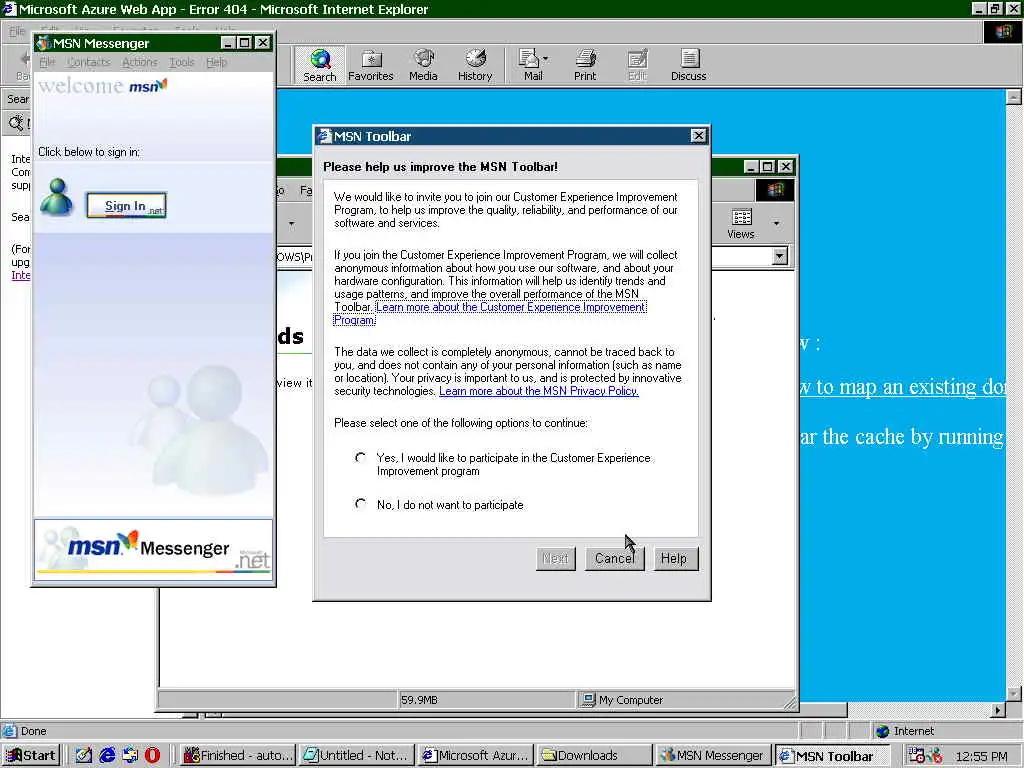This screenshot has height=768, width=1024.
Task: Click the first quick launch notepad icon
Action: pyautogui.click(x=84, y=755)
